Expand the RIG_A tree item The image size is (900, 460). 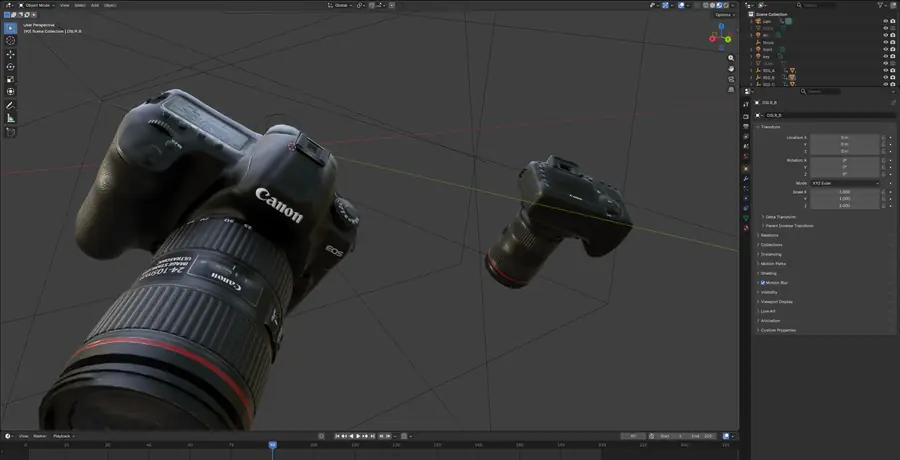pos(751,70)
